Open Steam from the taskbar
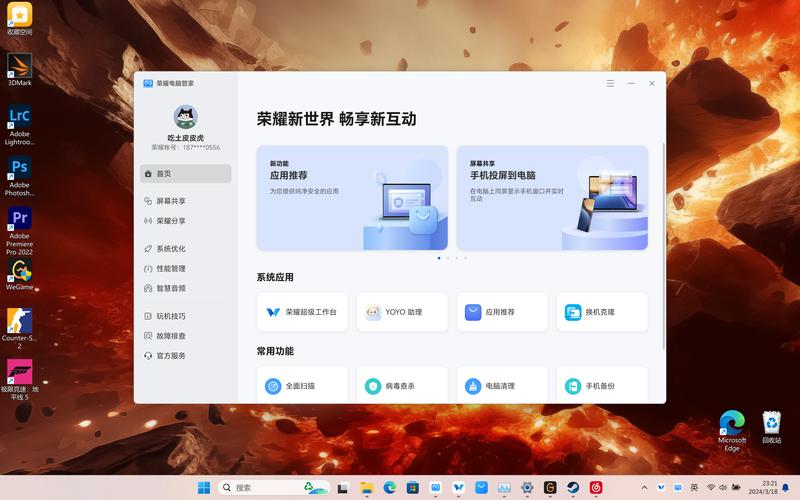The image size is (800, 500). (573, 488)
